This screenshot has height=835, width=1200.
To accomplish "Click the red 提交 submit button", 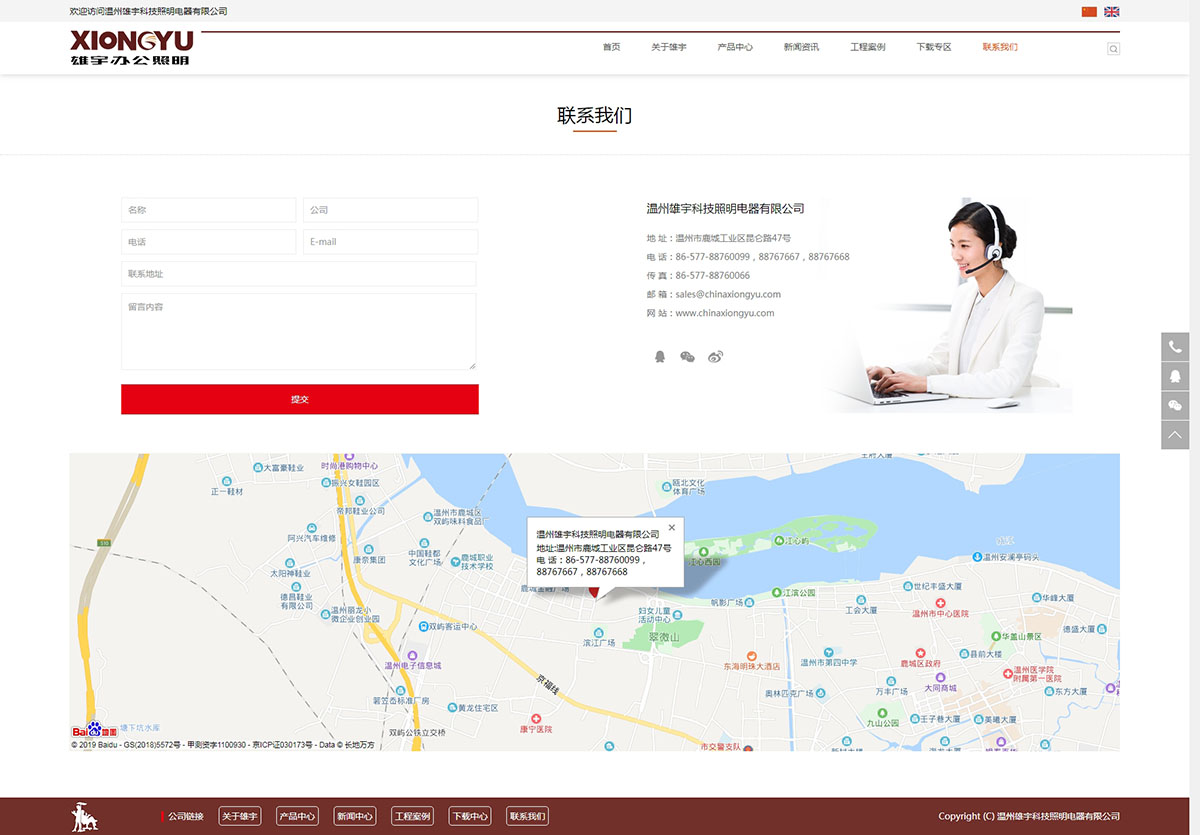I will coord(300,399).
